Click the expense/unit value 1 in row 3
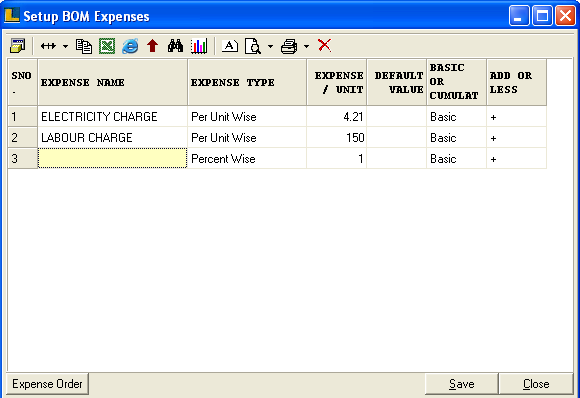Screen dimensions: 580x398 (337, 158)
